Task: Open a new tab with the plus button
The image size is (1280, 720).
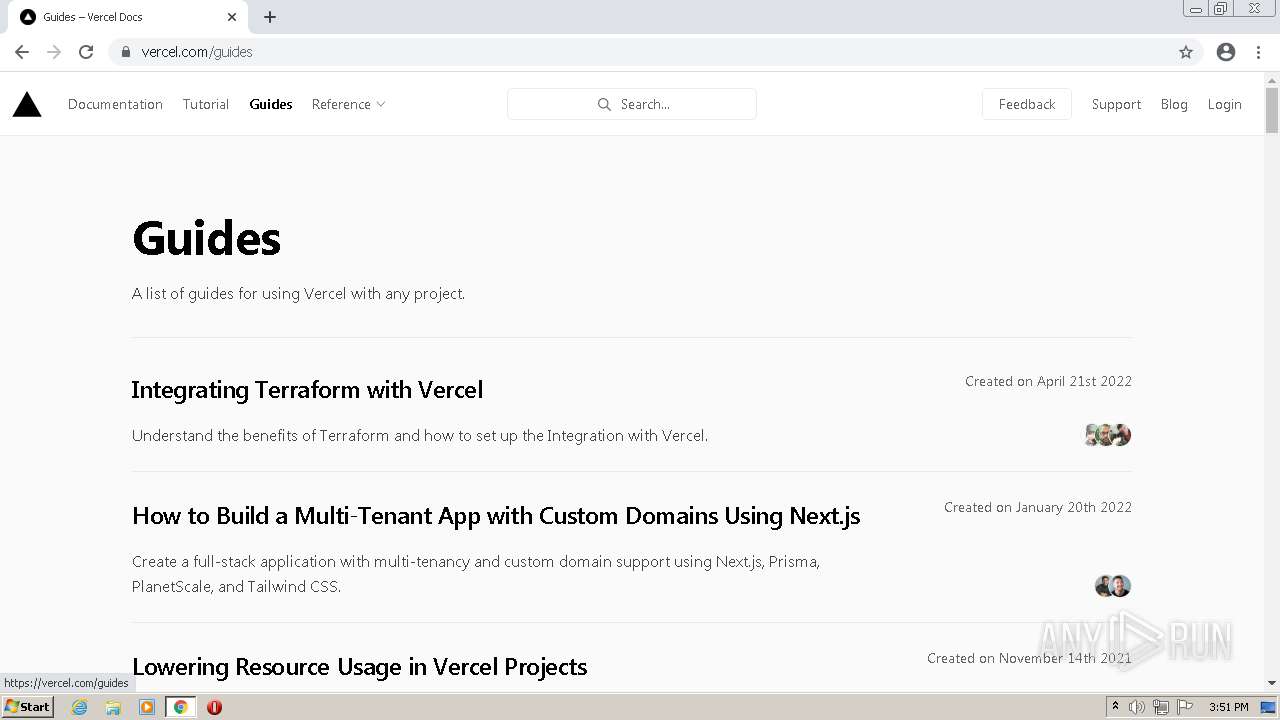Action: click(x=270, y=17)
